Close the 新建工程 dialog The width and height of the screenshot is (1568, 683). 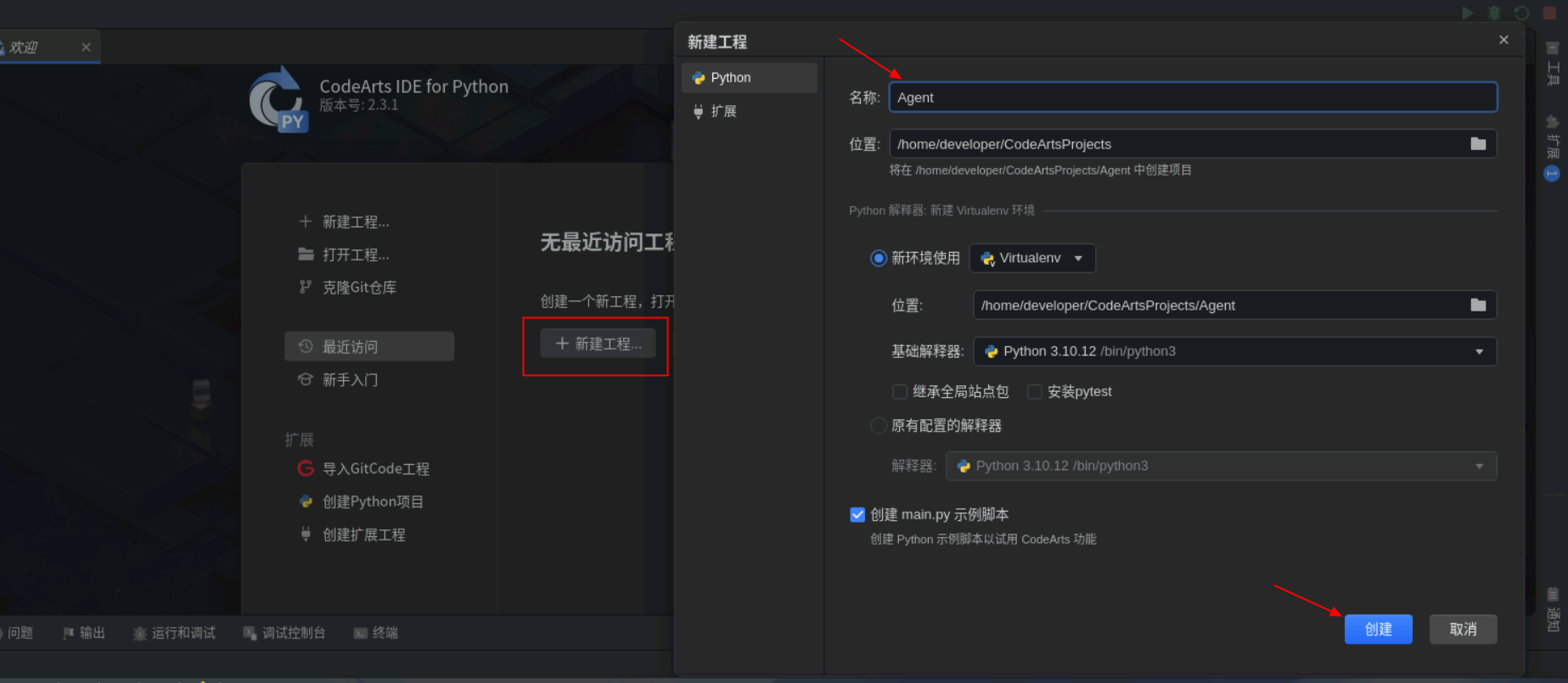[x=1503, y=40]
